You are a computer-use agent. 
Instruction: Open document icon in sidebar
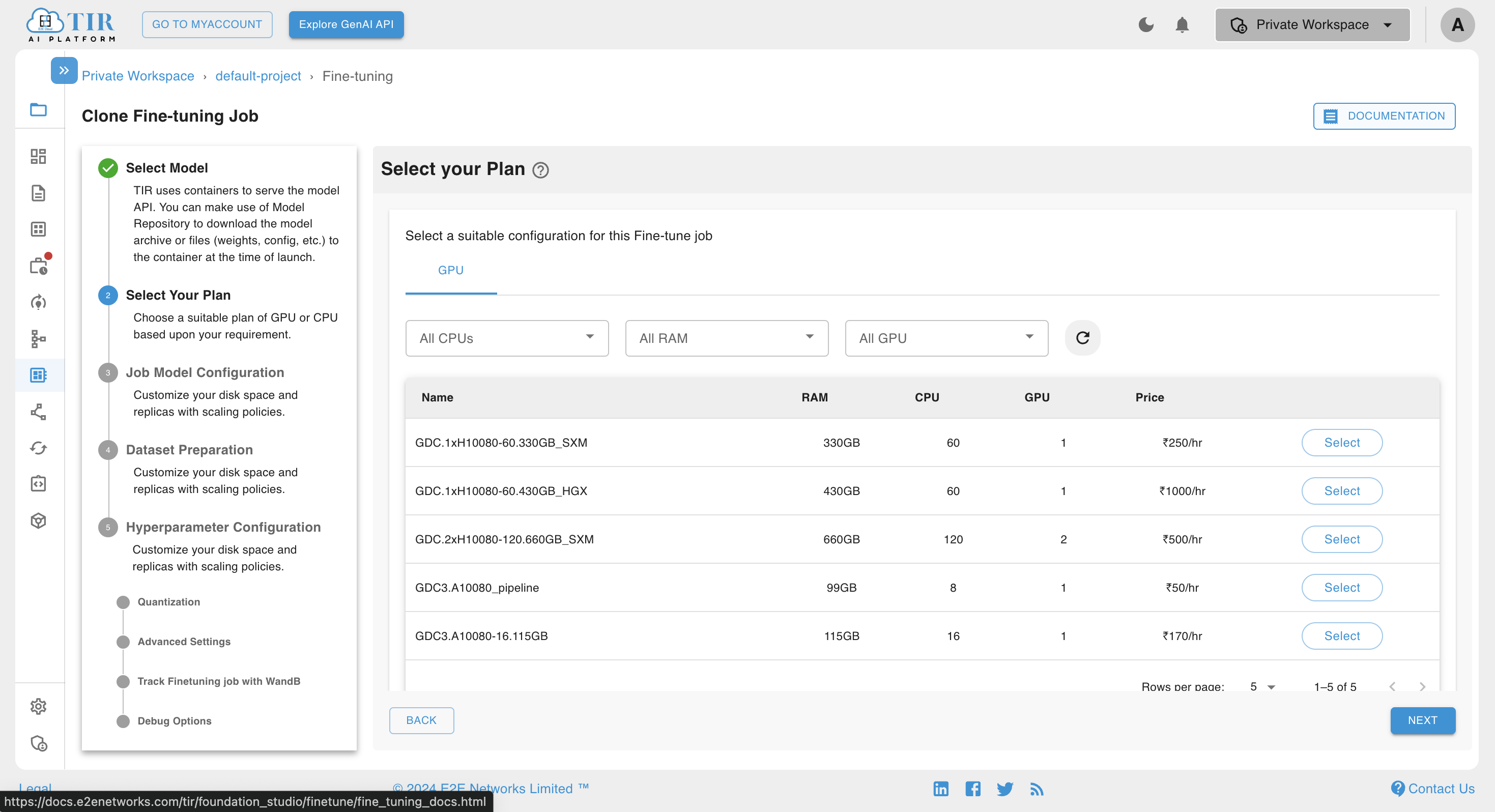[x=38, y=193]
